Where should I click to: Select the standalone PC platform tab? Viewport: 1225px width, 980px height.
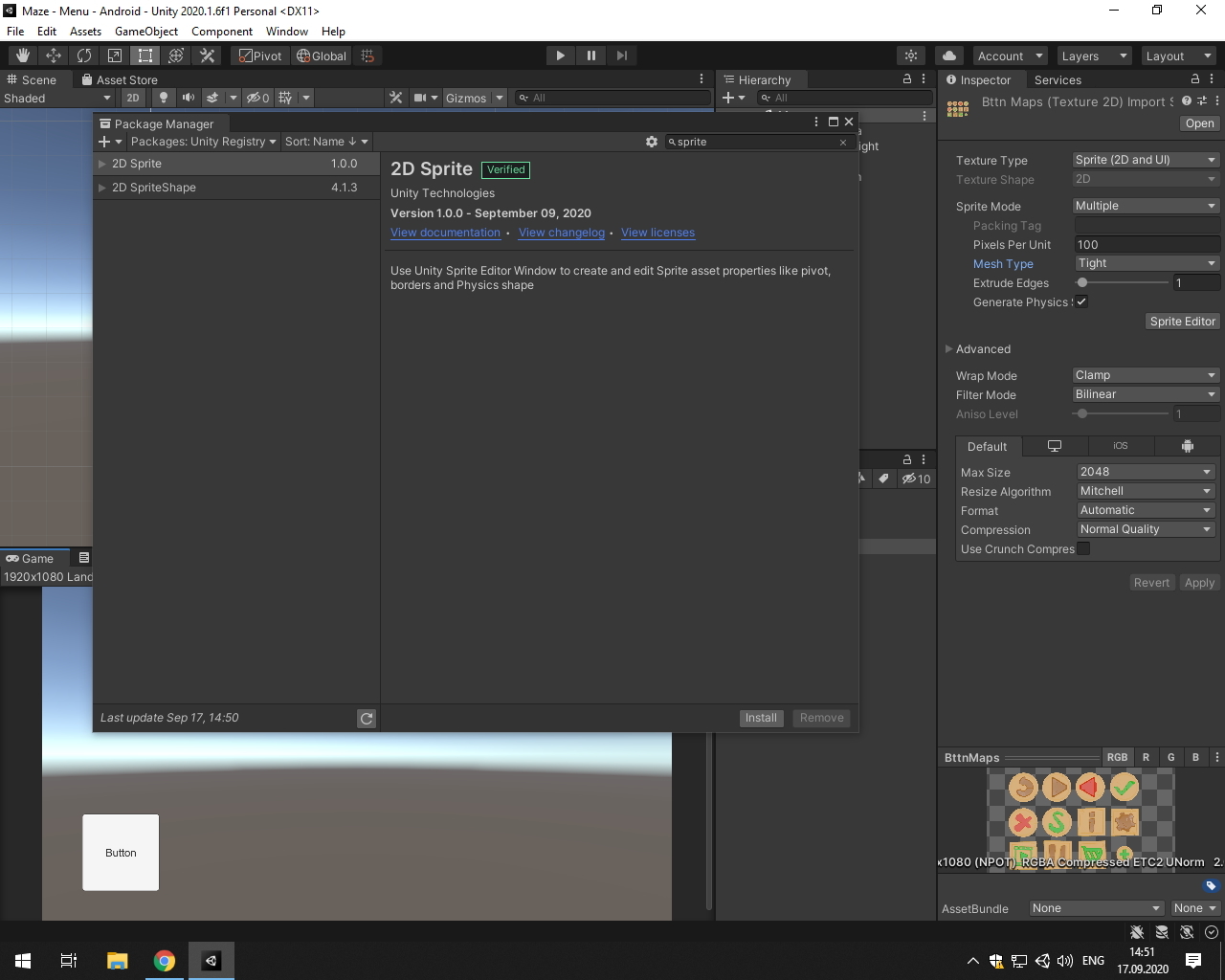tap(1055, 446)
